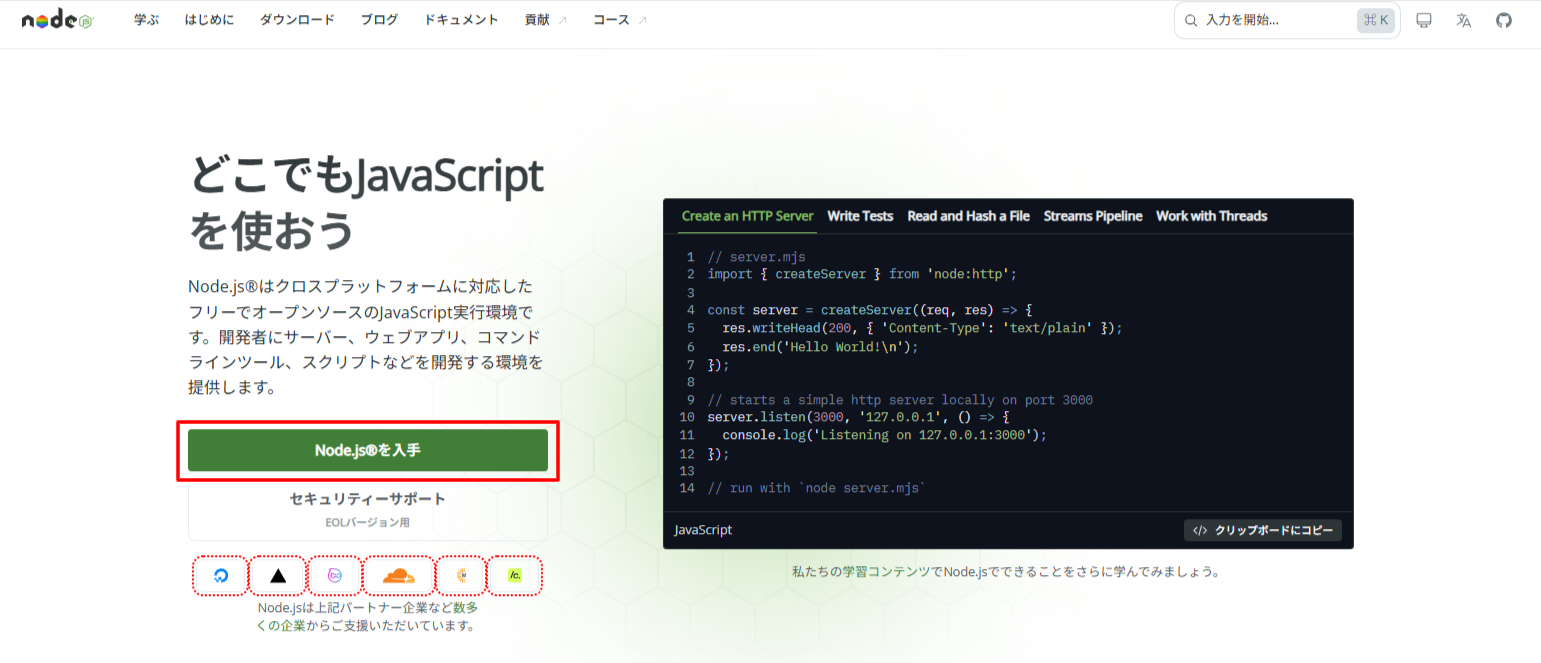
Task: Click the const server = createServer code line
Action: click(869, 310)
